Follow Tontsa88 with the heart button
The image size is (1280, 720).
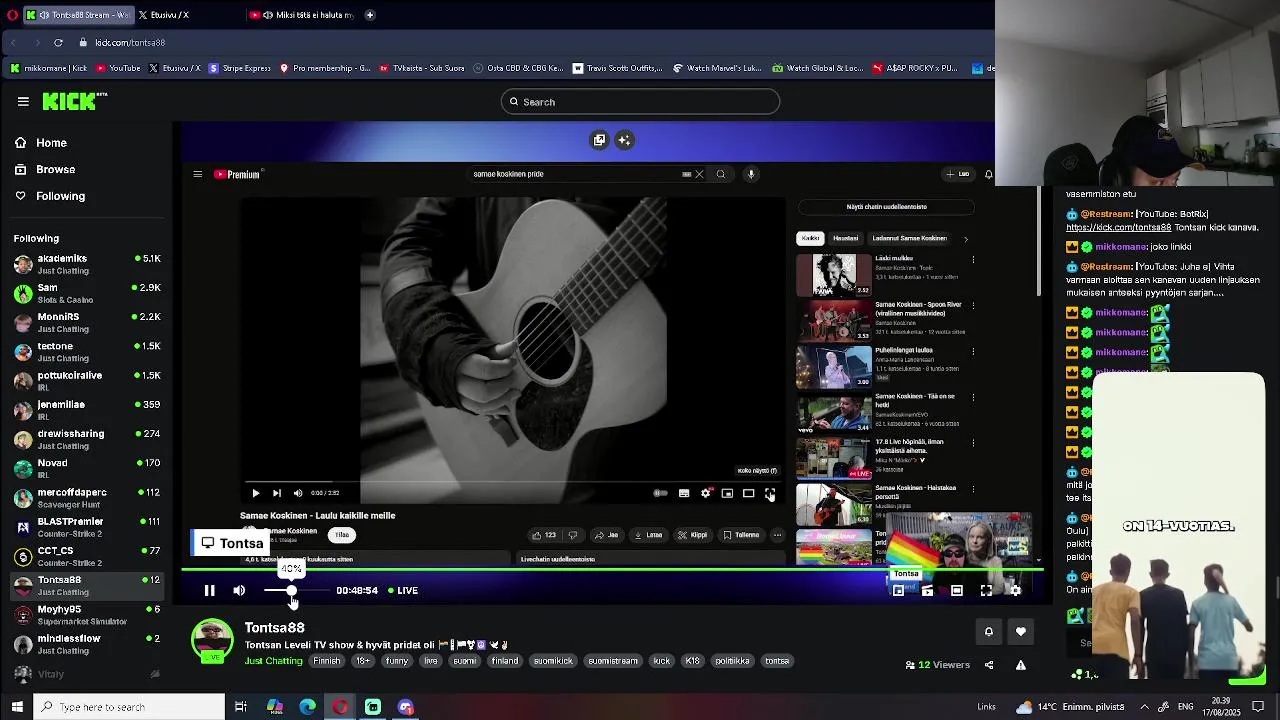[x=1020, y=631]
